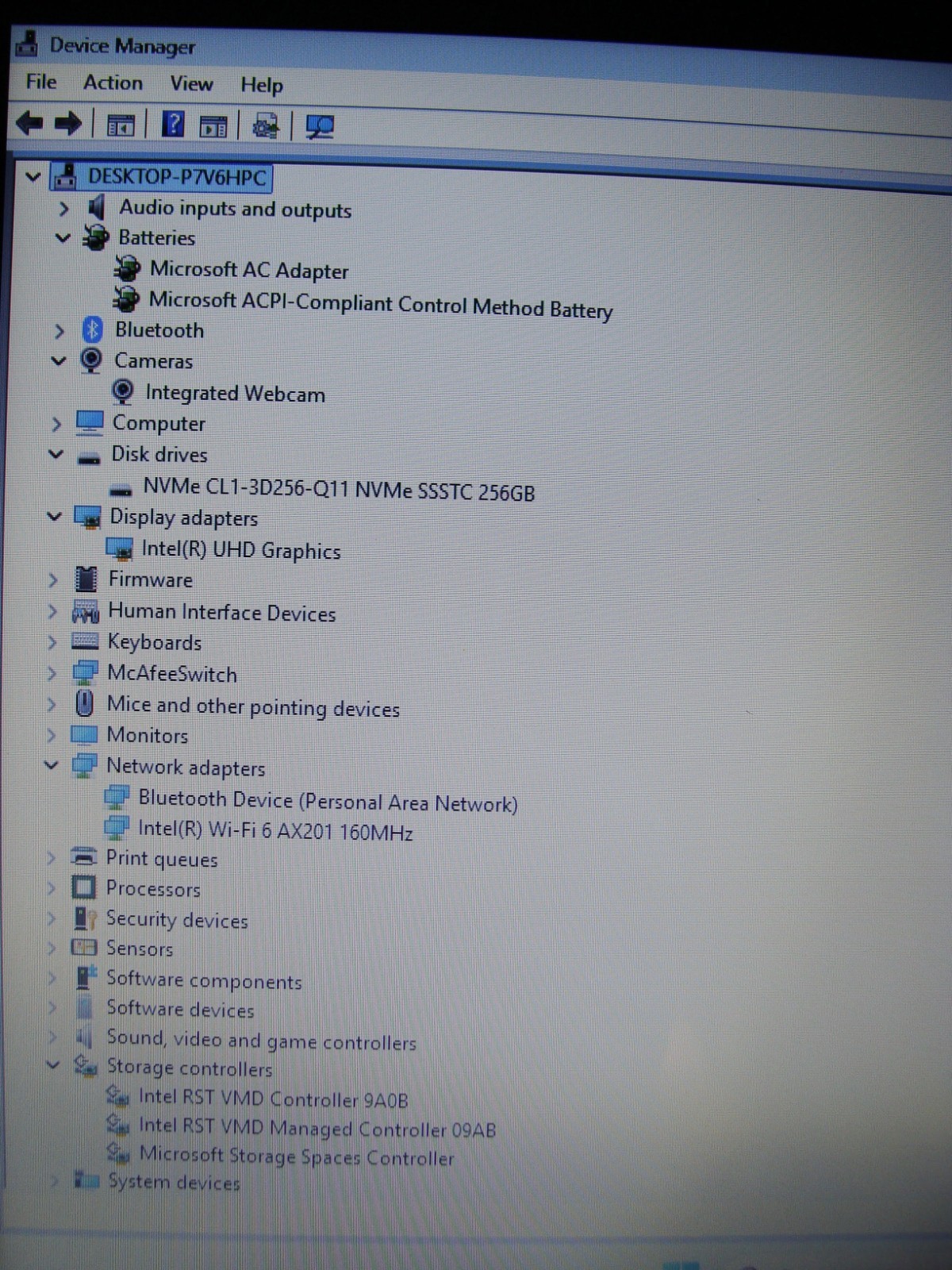The width and height of the screenshot is (952, 1270).
Task: Click the Processors category icon
Action: (x=83, y=887)
